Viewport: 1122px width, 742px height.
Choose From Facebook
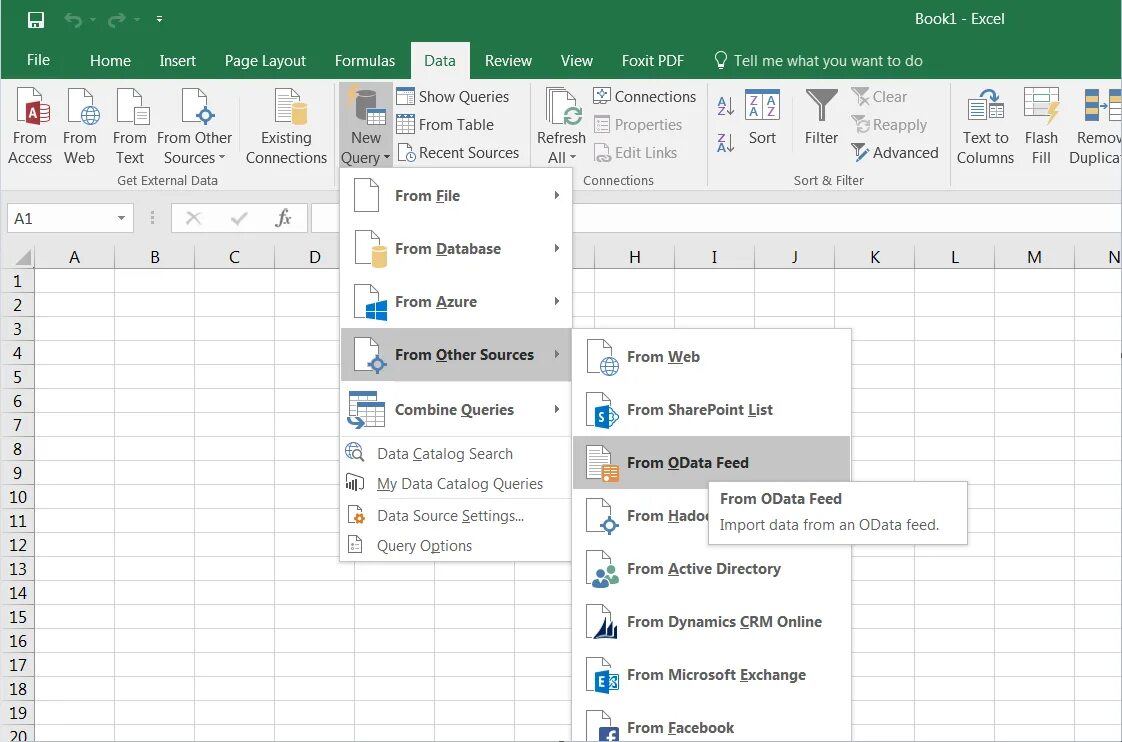click(x=712, y=726)
